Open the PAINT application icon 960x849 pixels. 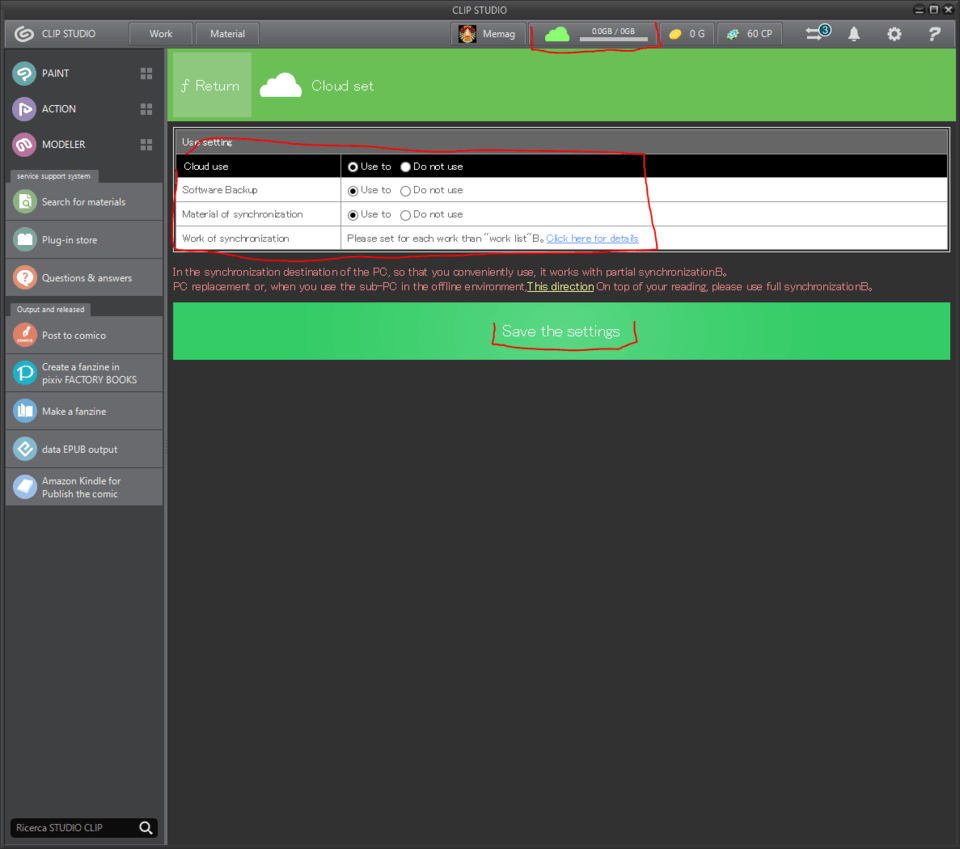click(x=24, y=74)
